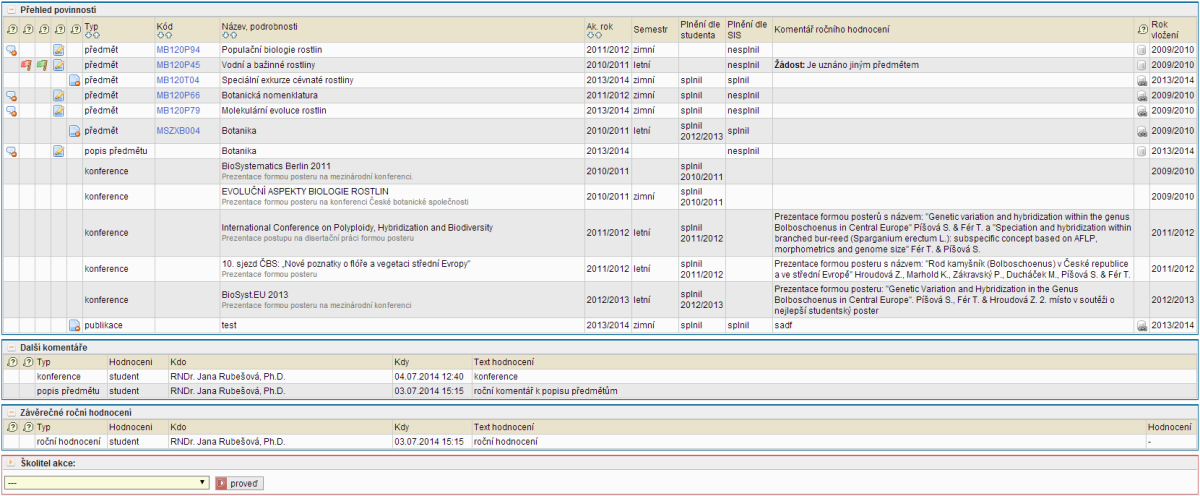Screen dimensions: 1200x496
Task: Open course link MB120P94
Action: click(178, 49)
